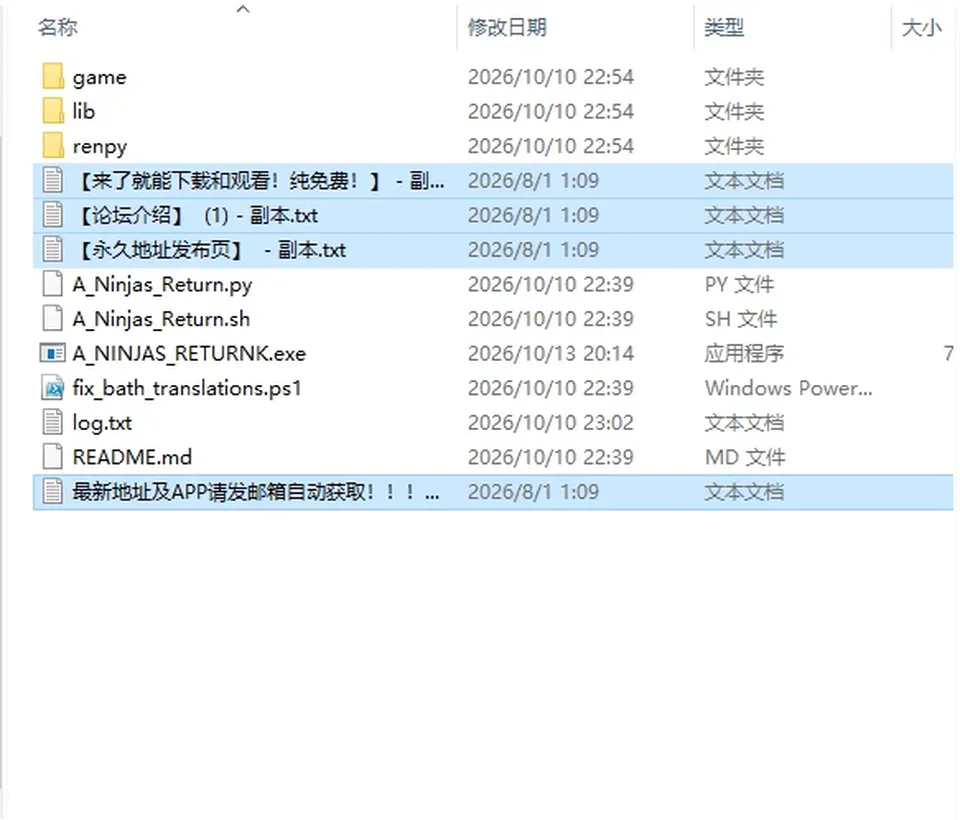Click the README.md file icon
960x820 pixels.
(53, 457)
